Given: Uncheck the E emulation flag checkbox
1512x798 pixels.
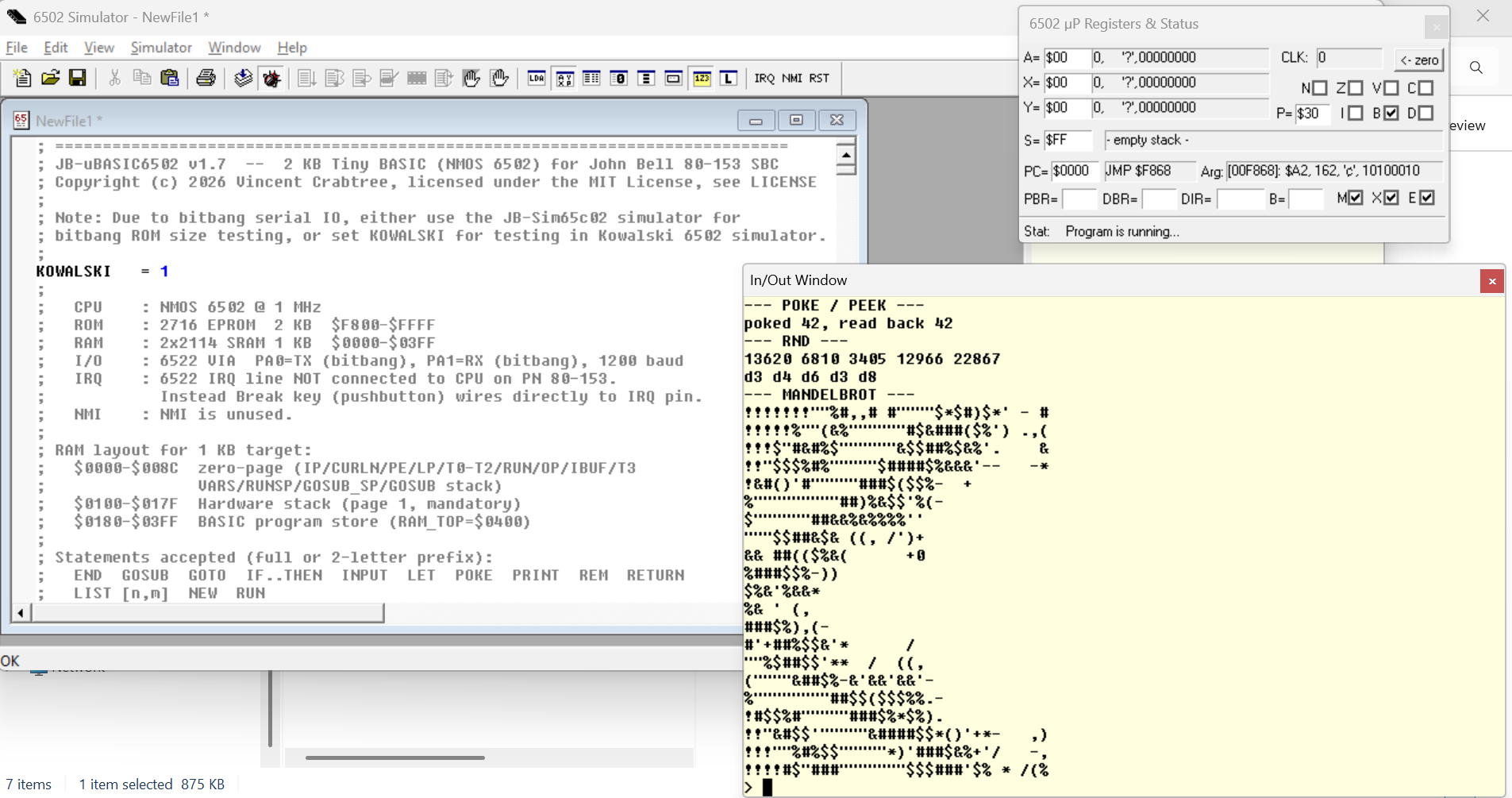Looking at the screenshot, I should [1427, 198].
